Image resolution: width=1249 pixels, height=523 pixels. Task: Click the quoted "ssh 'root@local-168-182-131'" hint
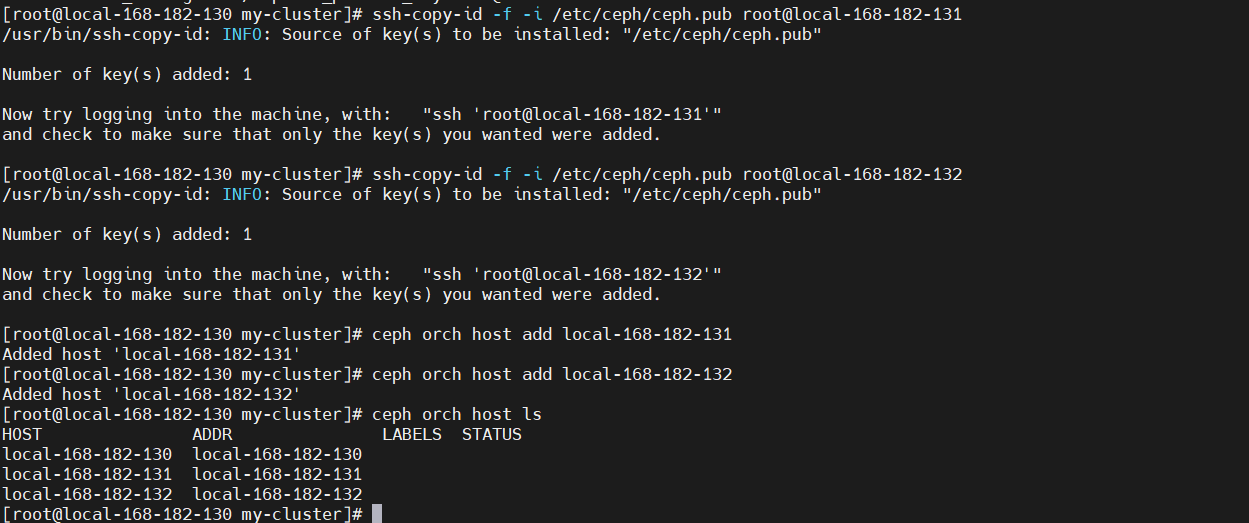(x=571, y=114)
